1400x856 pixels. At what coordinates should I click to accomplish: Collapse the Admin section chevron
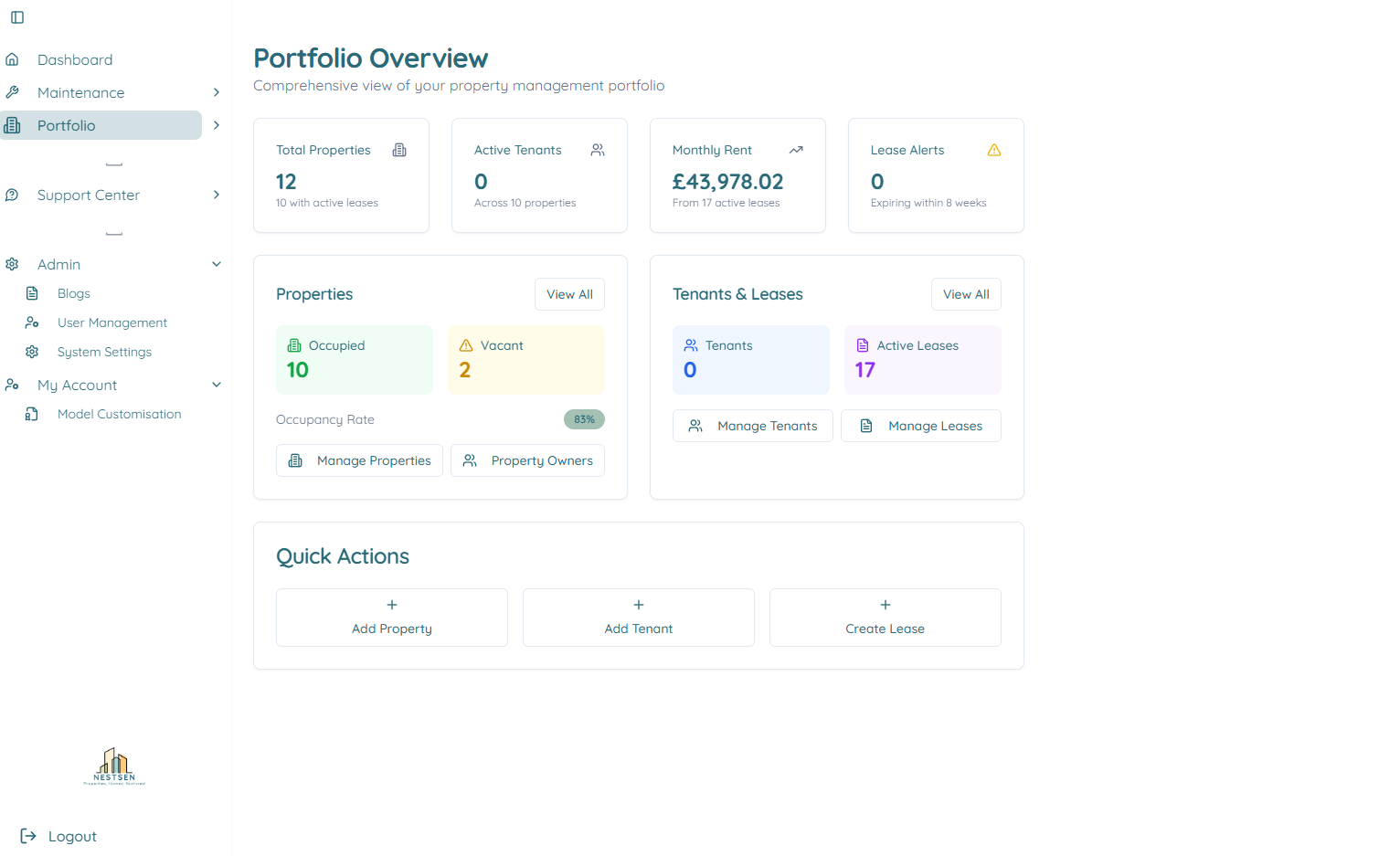(x=217, y=264)
